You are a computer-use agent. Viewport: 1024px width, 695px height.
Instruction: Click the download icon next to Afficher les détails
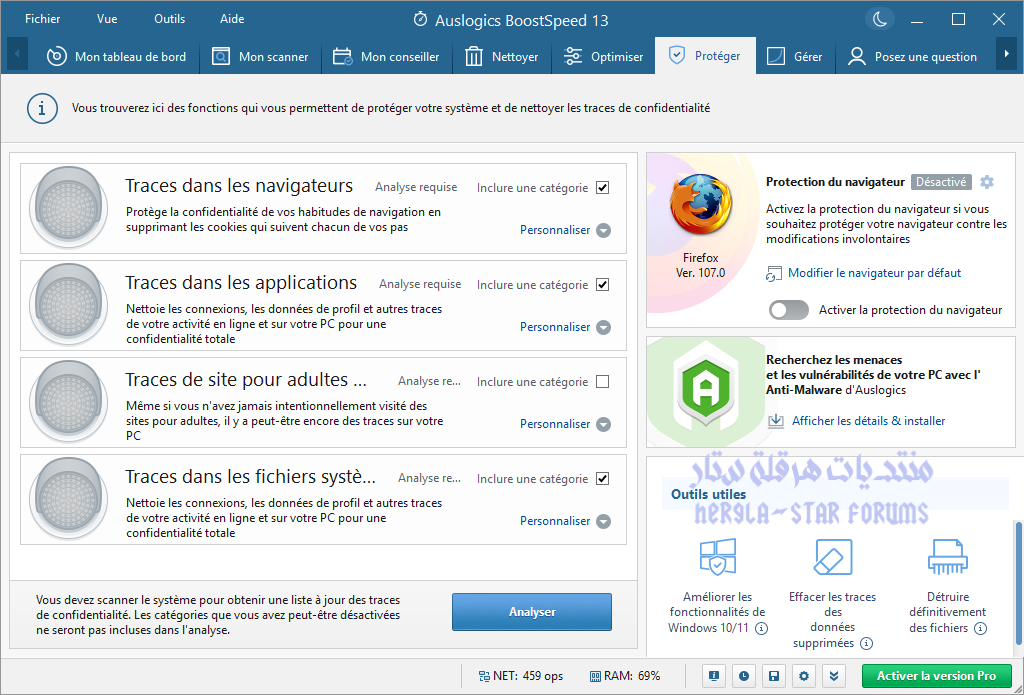coord(775,421)
